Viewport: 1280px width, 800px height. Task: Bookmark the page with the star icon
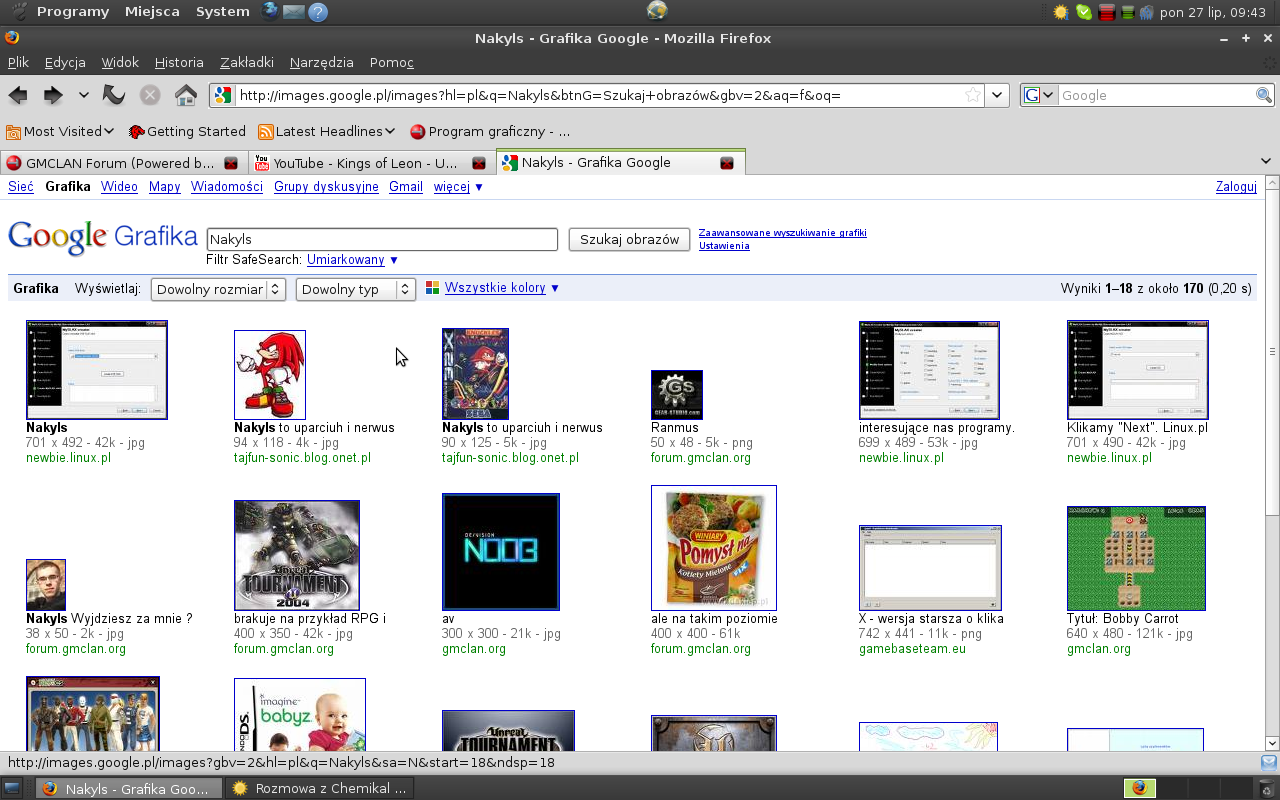coord(972,95)
